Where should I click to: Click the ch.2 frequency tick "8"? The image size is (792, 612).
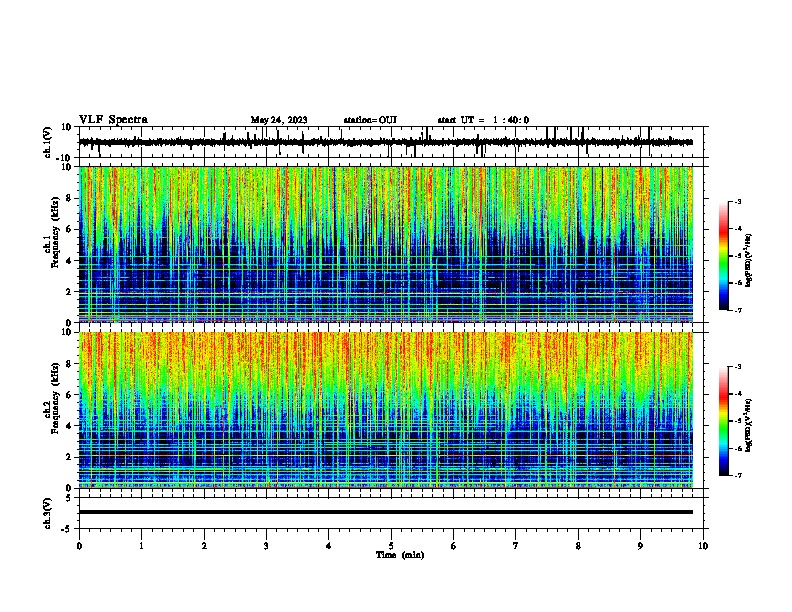[x=69, y=364]
